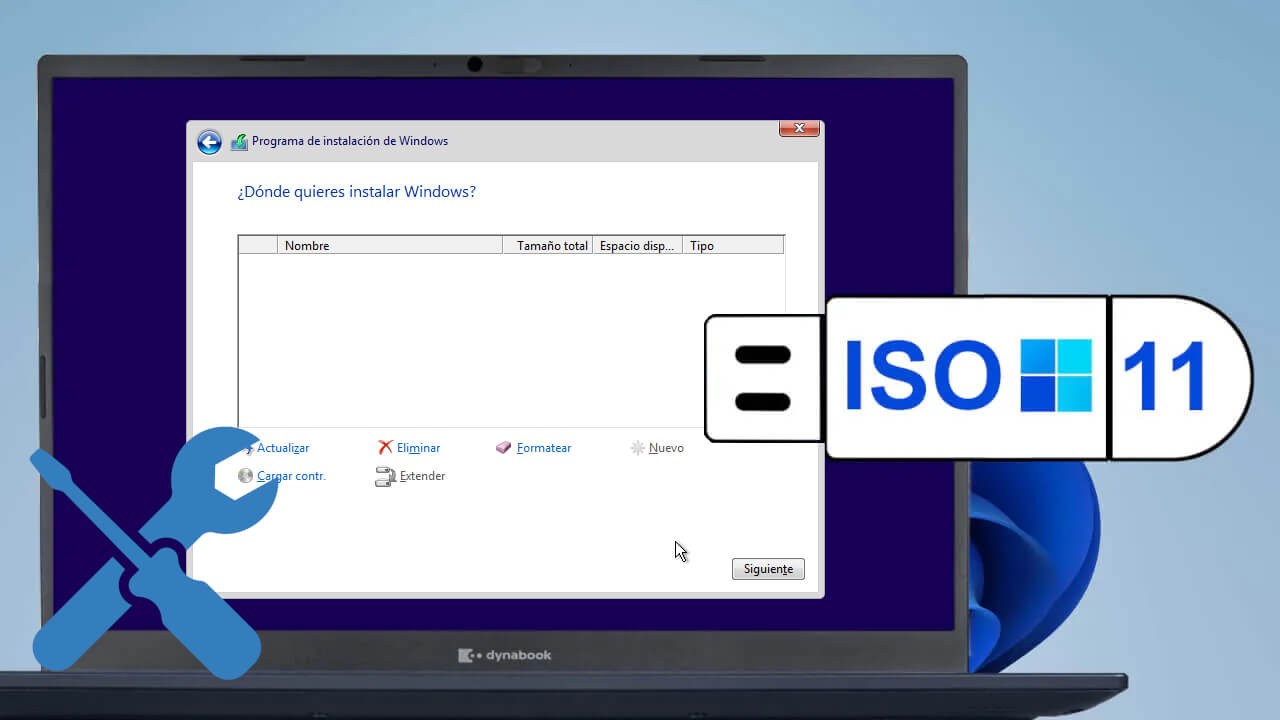1280x720 pixels.
Task: Click the blue back arrow button
Action: [x=209, y=142]
